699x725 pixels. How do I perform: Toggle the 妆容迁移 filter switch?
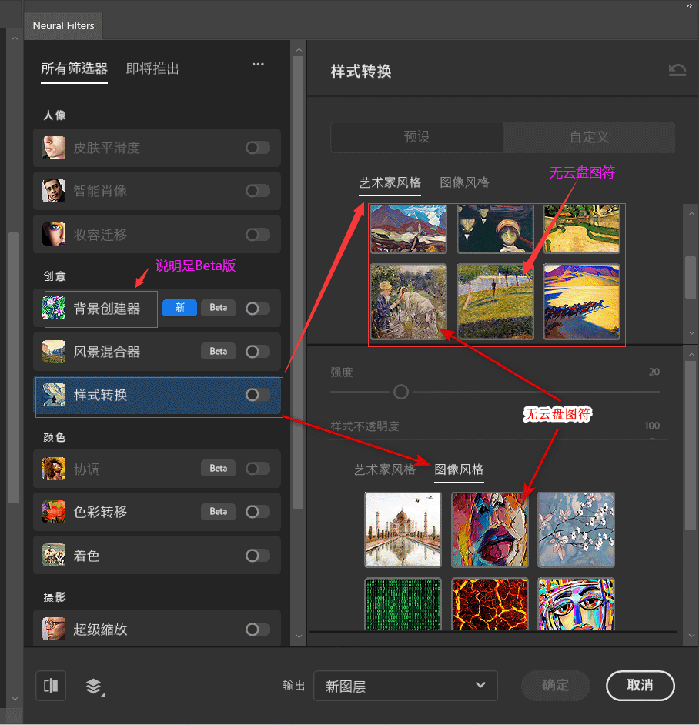258,234
